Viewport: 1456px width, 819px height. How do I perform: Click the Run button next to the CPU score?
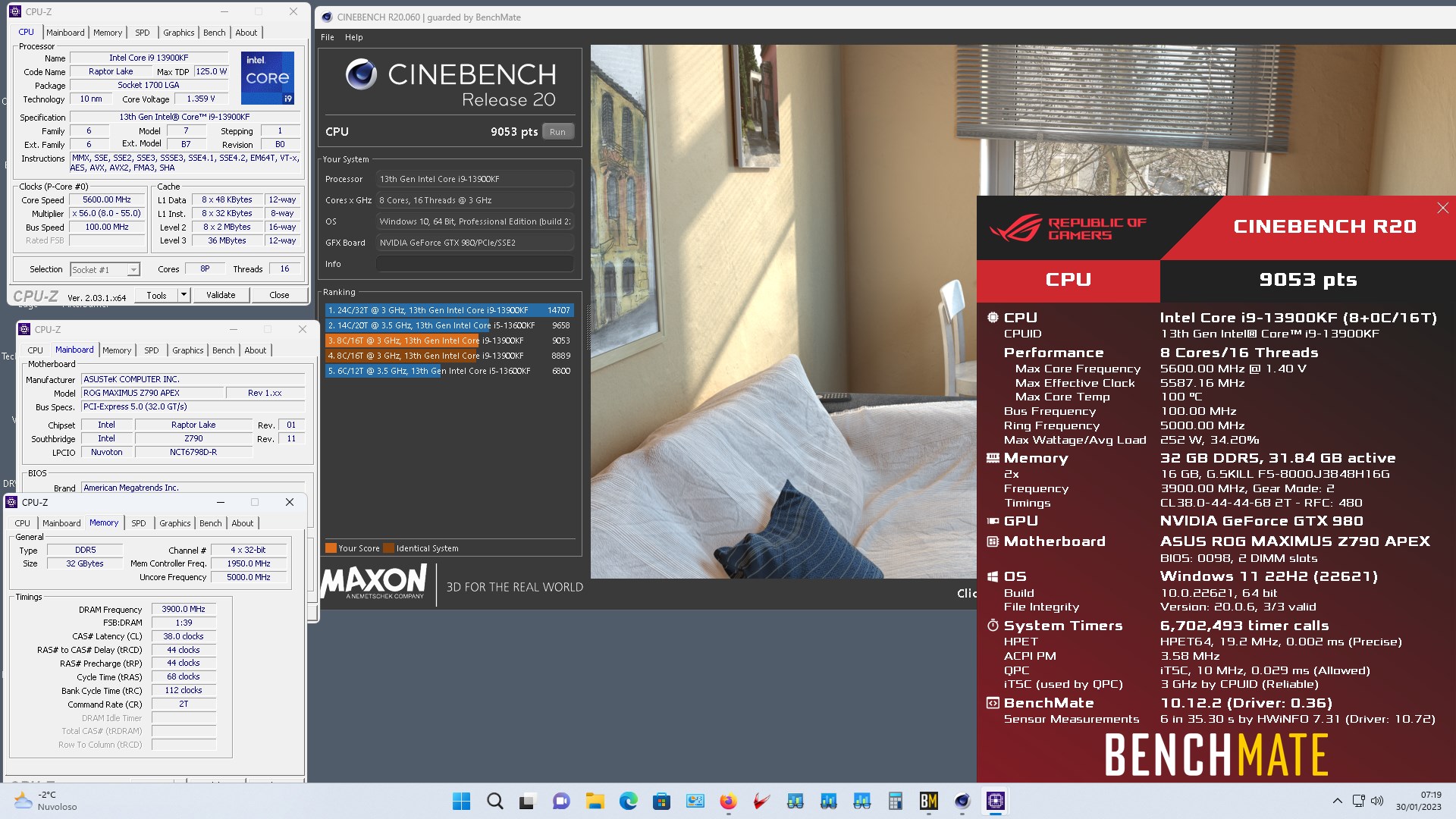coord(557,132)
